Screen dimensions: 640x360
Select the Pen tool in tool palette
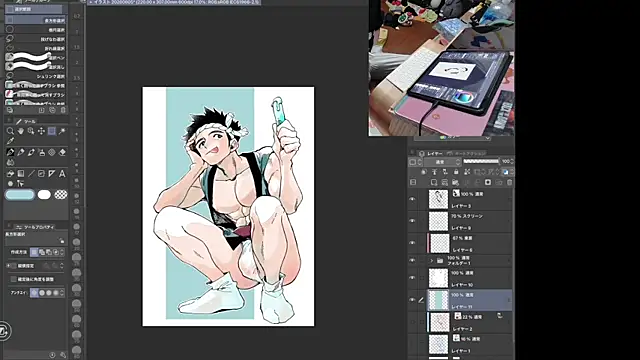(10, 152)
